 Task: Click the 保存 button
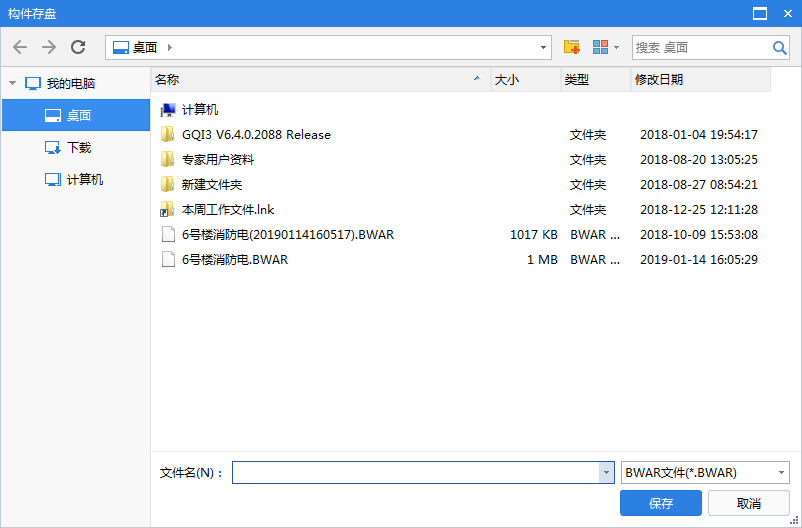[x=660, y=503]
